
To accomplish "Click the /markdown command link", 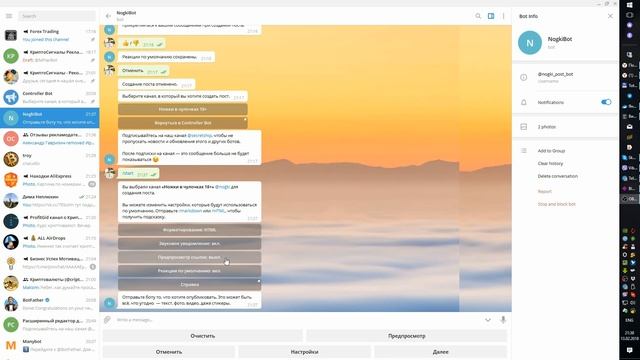I will [x=190, y=211].
